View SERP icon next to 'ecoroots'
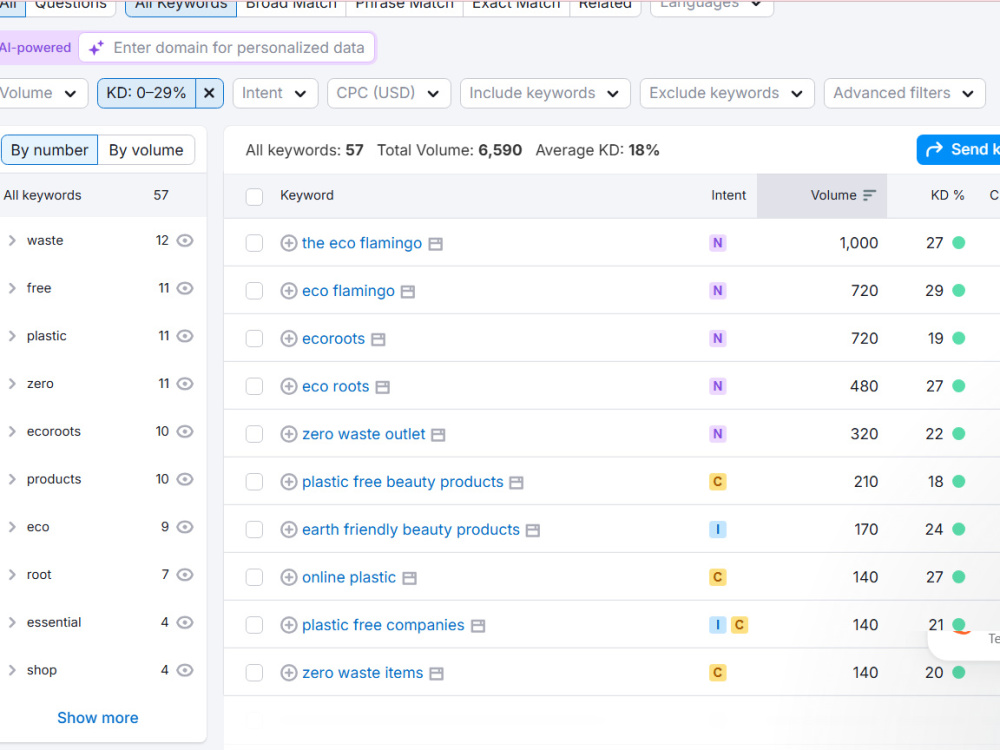Viewport: 1000px width, 750px height. pos(378,340)
